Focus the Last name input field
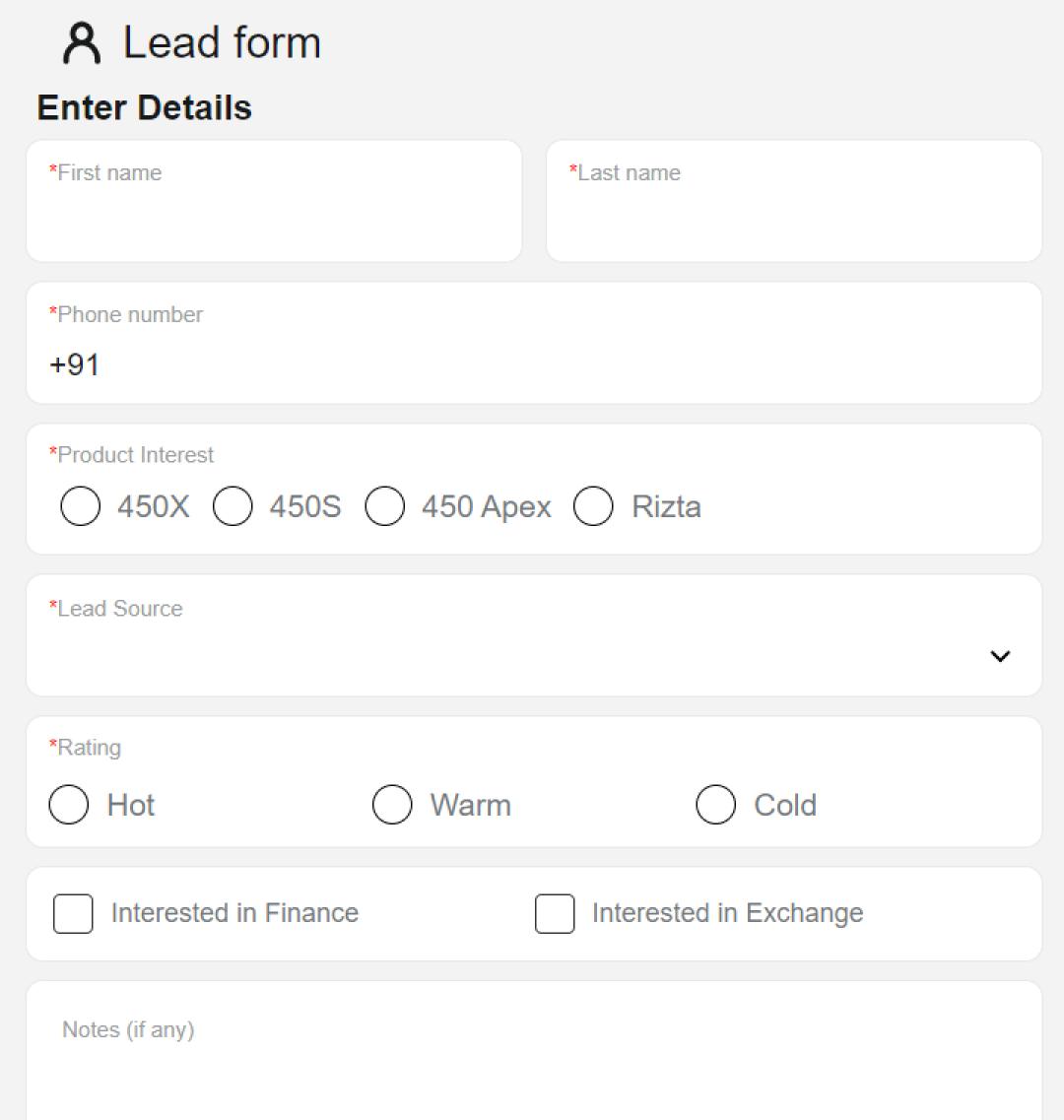Screen dimensions: 1064x1120 (x=794, y=201)
